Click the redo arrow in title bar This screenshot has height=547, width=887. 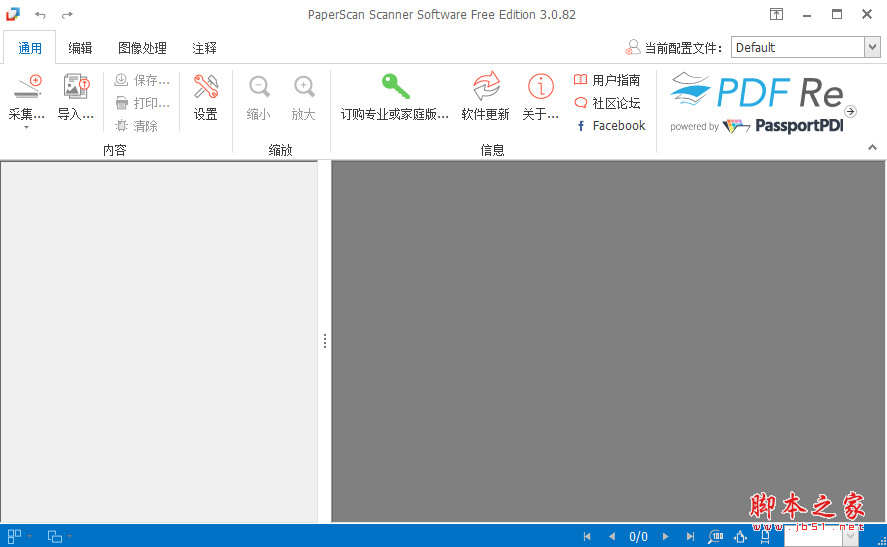(67, 15)
